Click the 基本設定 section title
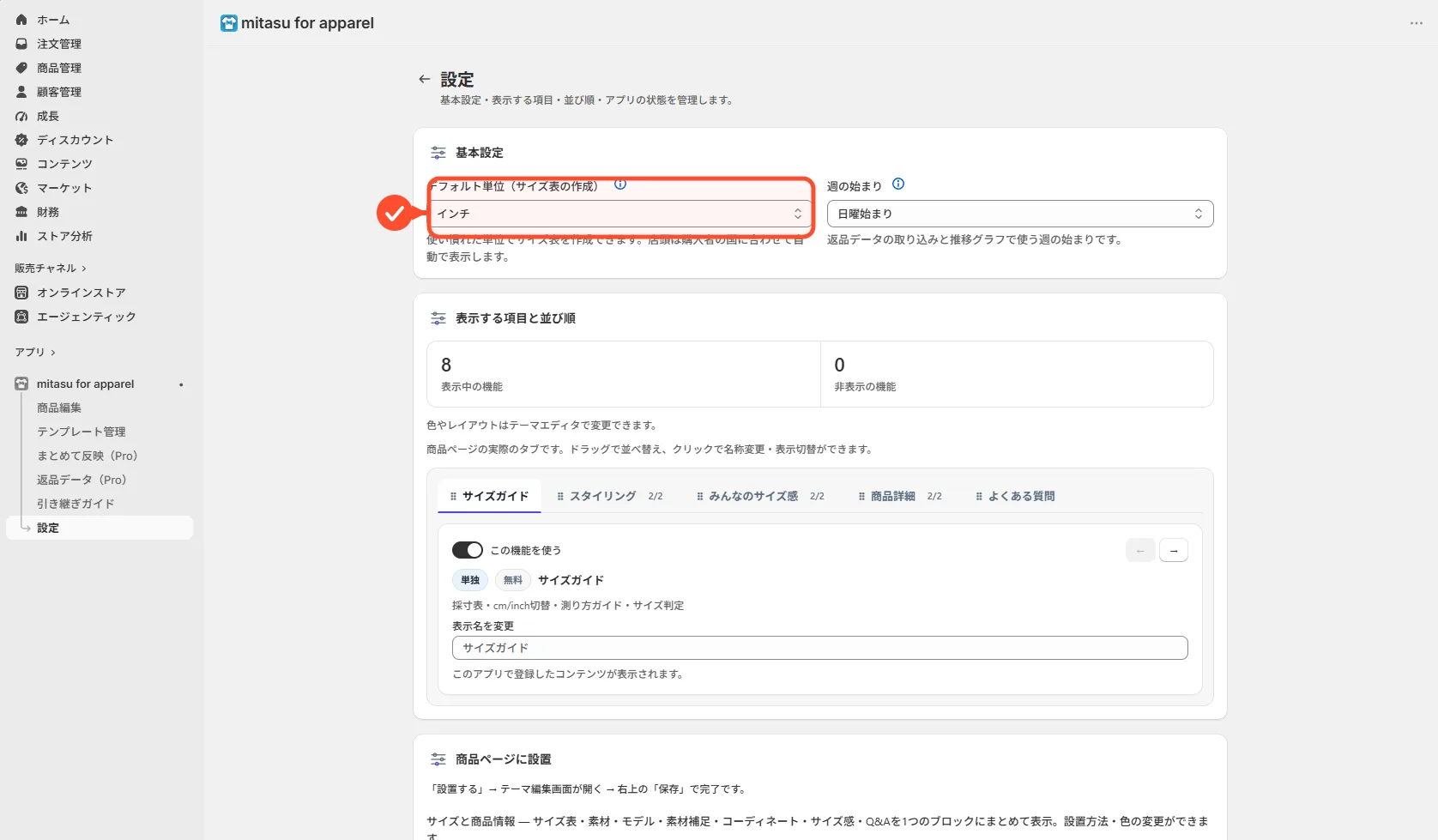This screenshot has width=1438, height=840. click(x=480, y=153)
